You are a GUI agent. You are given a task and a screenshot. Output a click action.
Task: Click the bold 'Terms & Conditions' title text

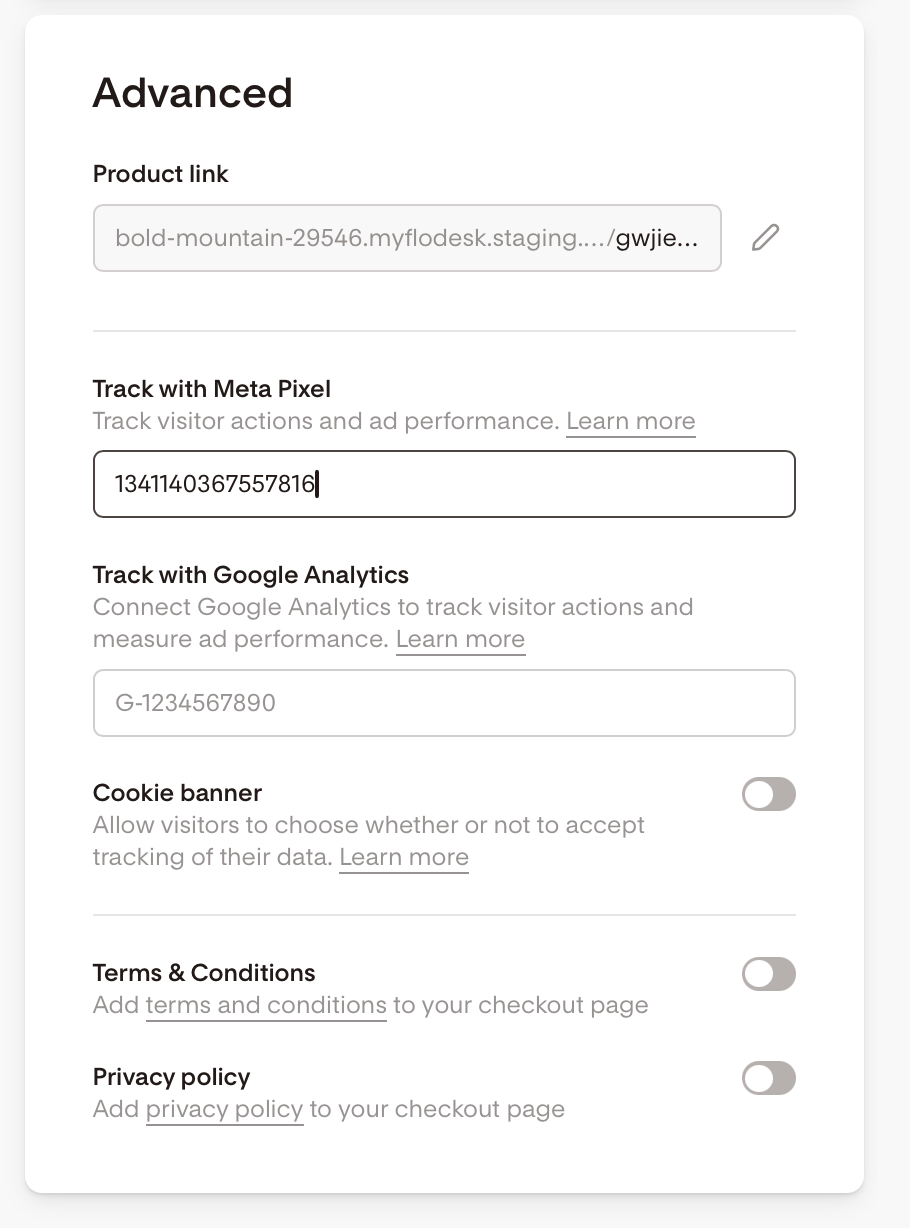pos(204,973)
